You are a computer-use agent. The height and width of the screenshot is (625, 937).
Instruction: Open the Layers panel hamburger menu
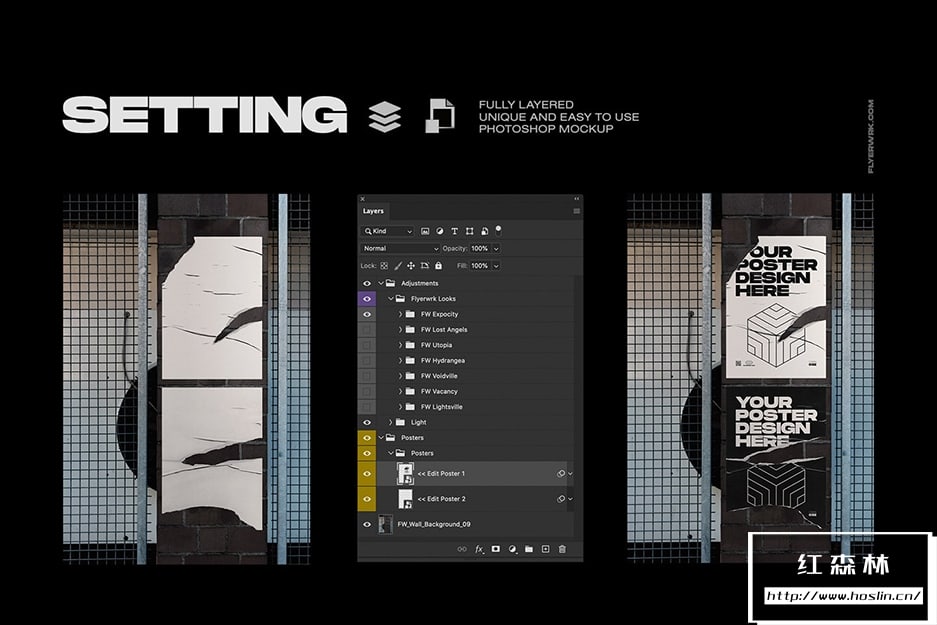click(577, 211)
